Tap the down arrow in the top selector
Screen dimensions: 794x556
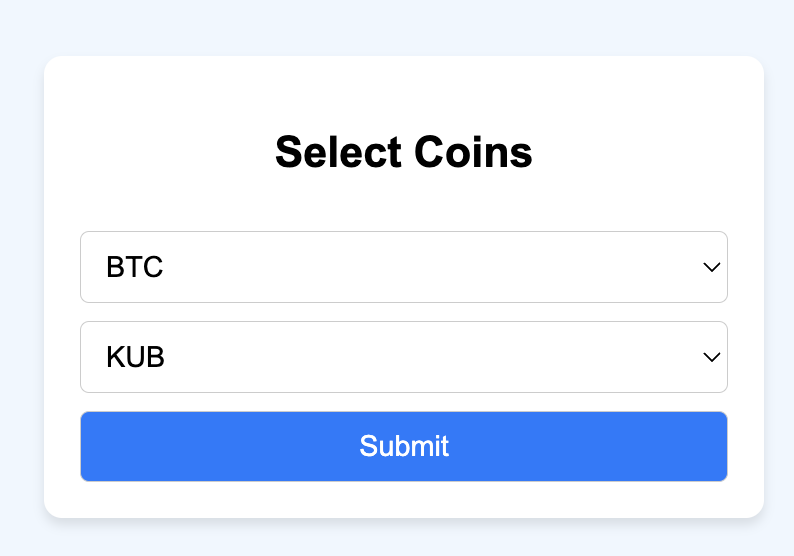pyautogui.click(x=712, y=267)
